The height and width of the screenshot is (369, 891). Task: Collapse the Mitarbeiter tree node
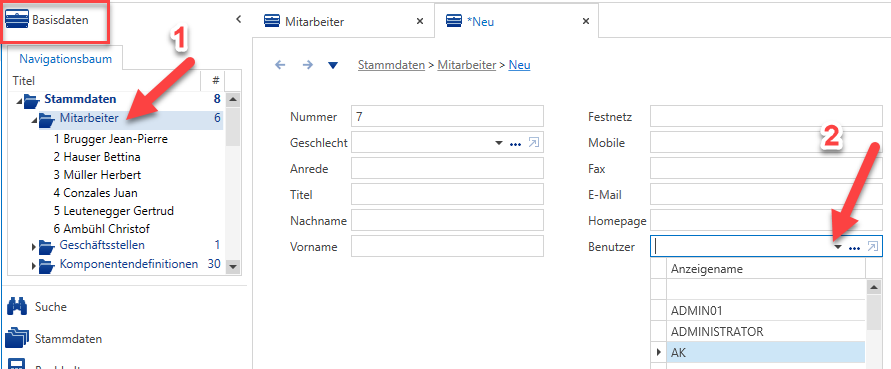pyautogui.click(x=35, y=121)
